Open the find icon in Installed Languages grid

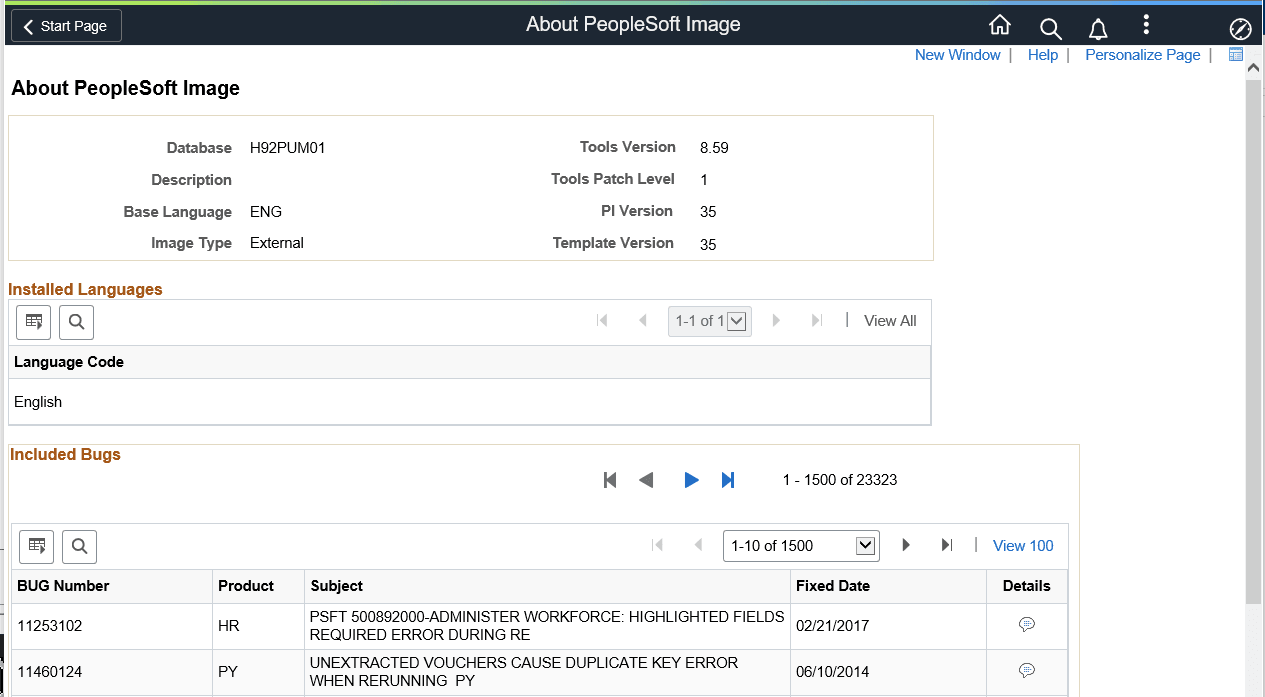click(x=76, y=322)
